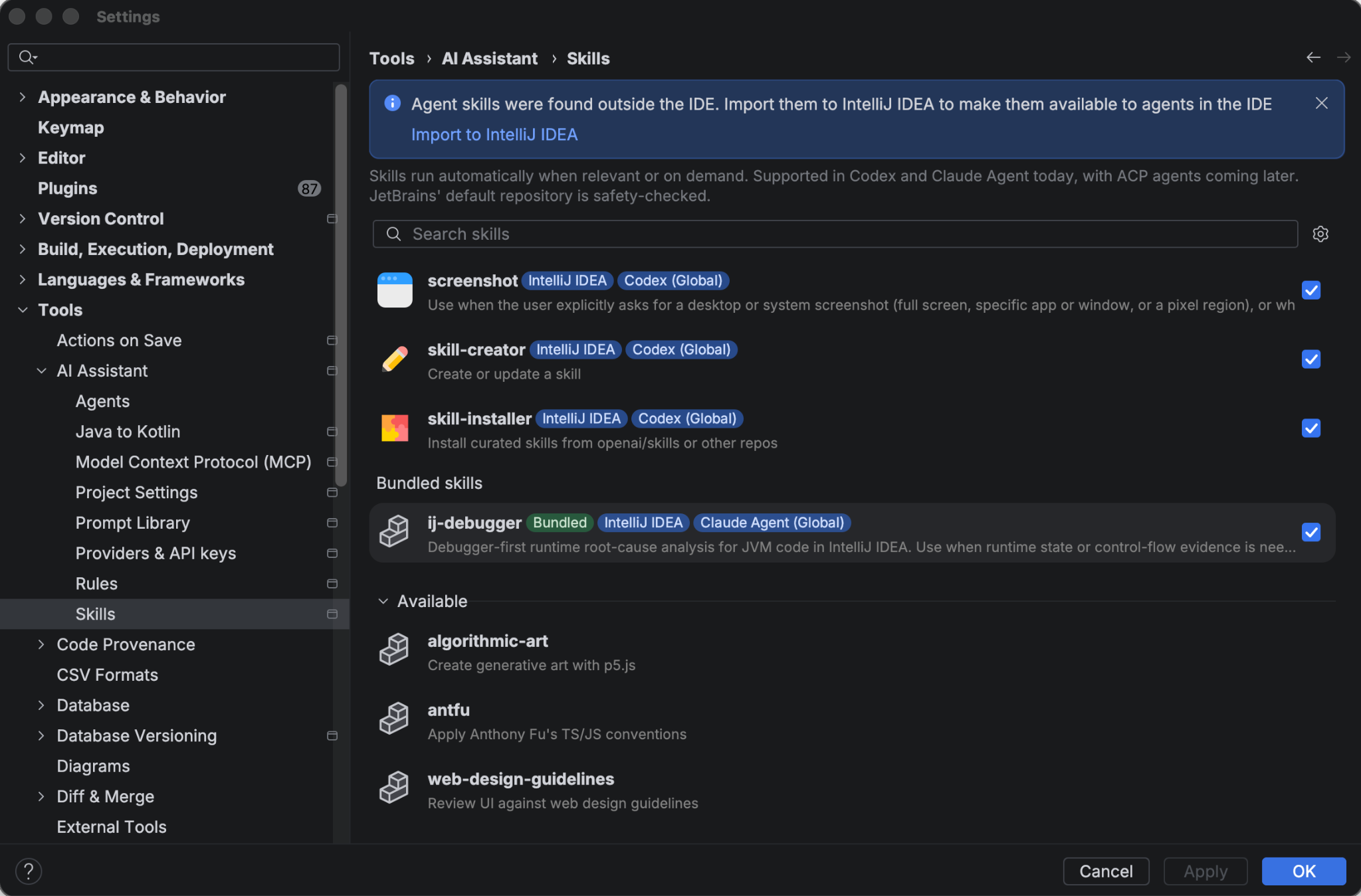Click the project-level icon beside Version Control
The height and width of the screenshot is (896, 1361).
pos(332,219)
